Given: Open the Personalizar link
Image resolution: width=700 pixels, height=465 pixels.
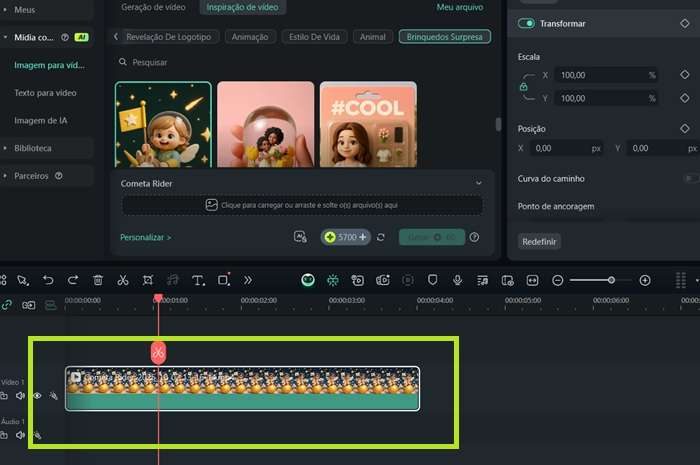Looking at the screenshot, I should (x=146, y=238).
